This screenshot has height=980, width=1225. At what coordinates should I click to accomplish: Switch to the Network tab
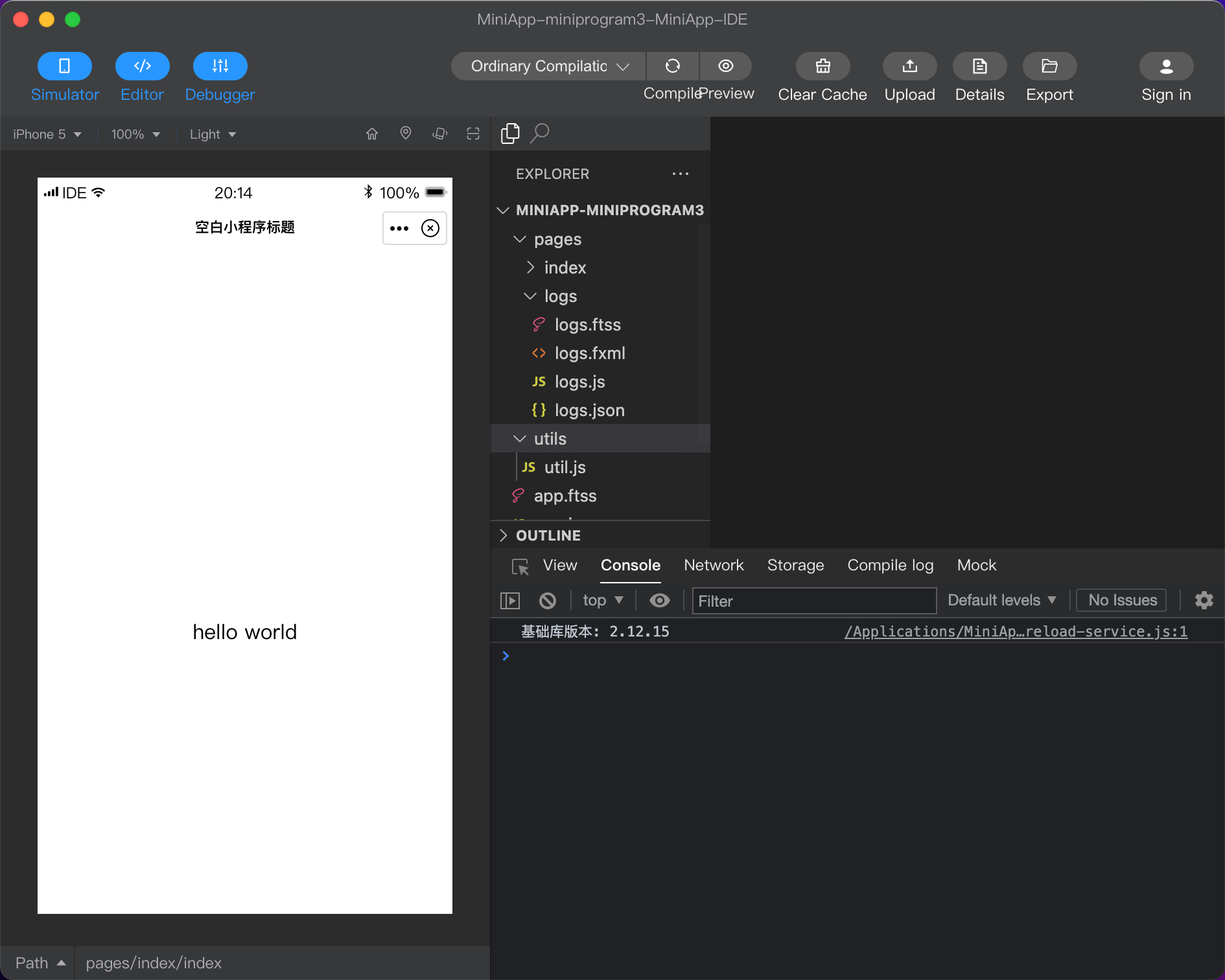714,565
